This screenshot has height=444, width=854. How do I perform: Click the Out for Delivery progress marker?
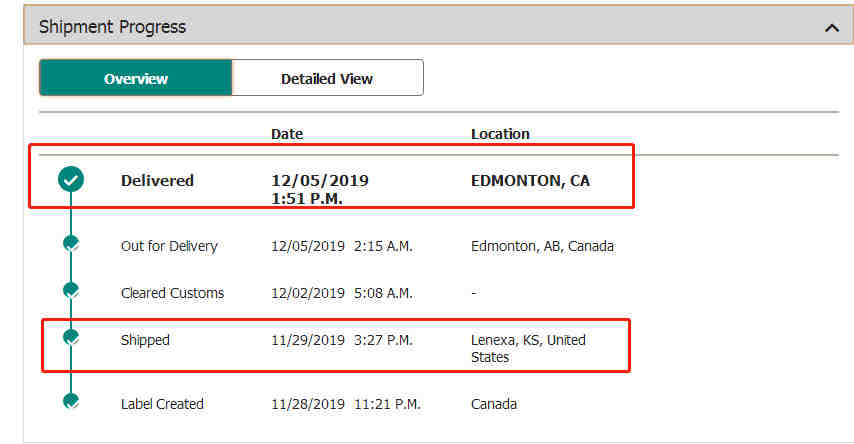click(71, 243)
